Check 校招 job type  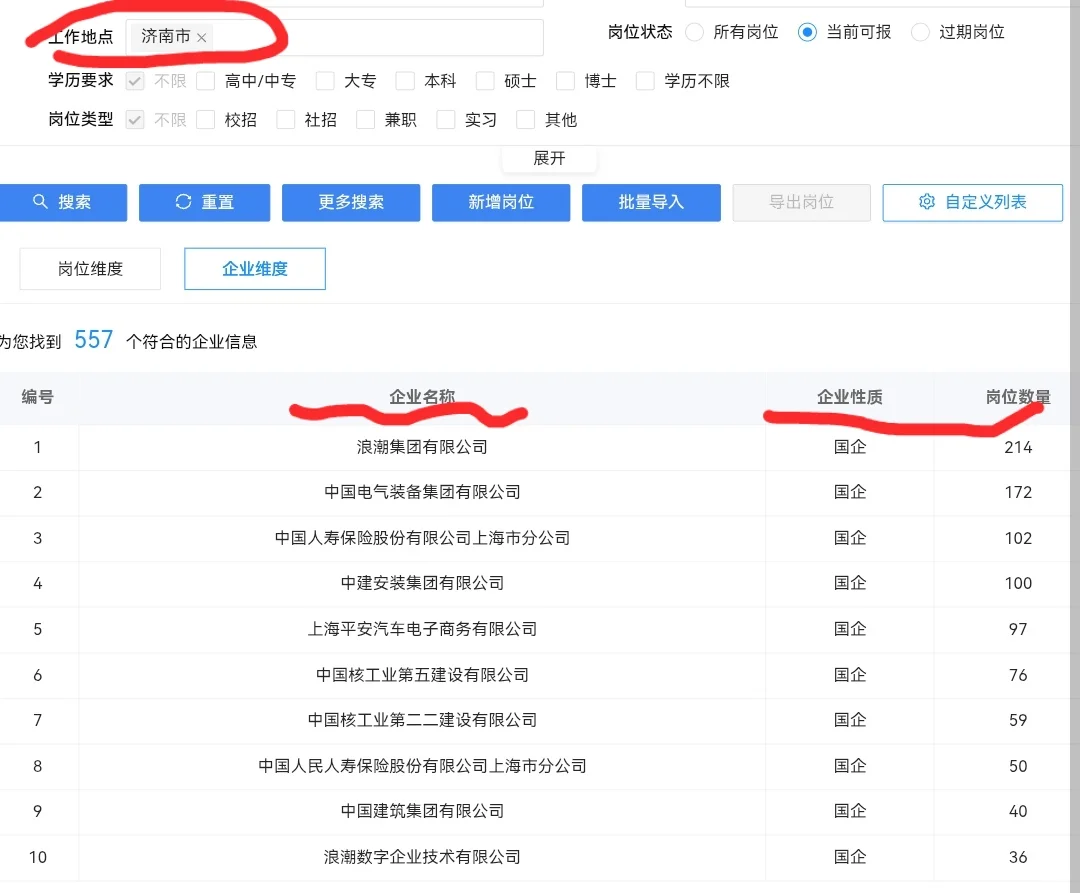tap(205, 120)
